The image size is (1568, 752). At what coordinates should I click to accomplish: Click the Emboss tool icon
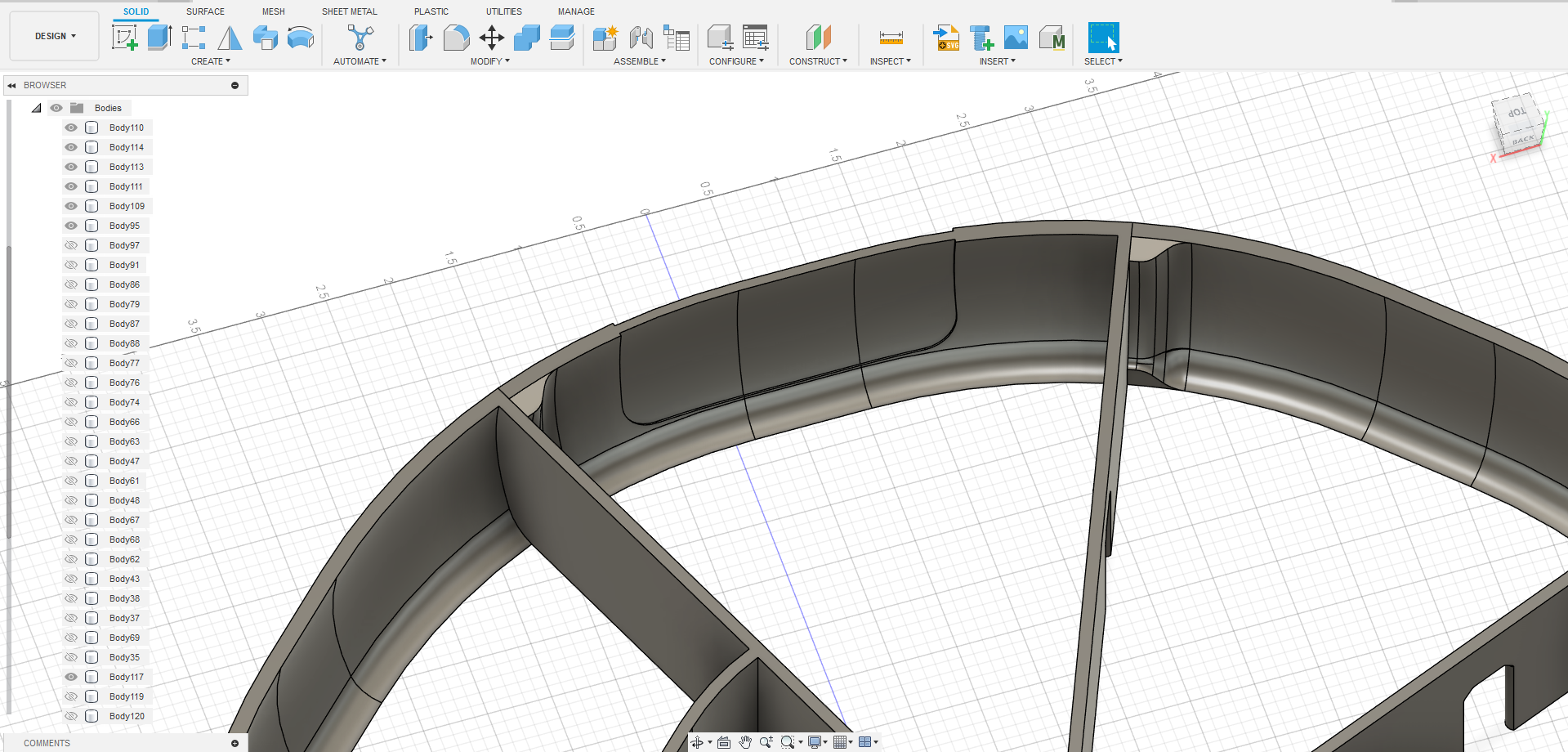(301, 38)
